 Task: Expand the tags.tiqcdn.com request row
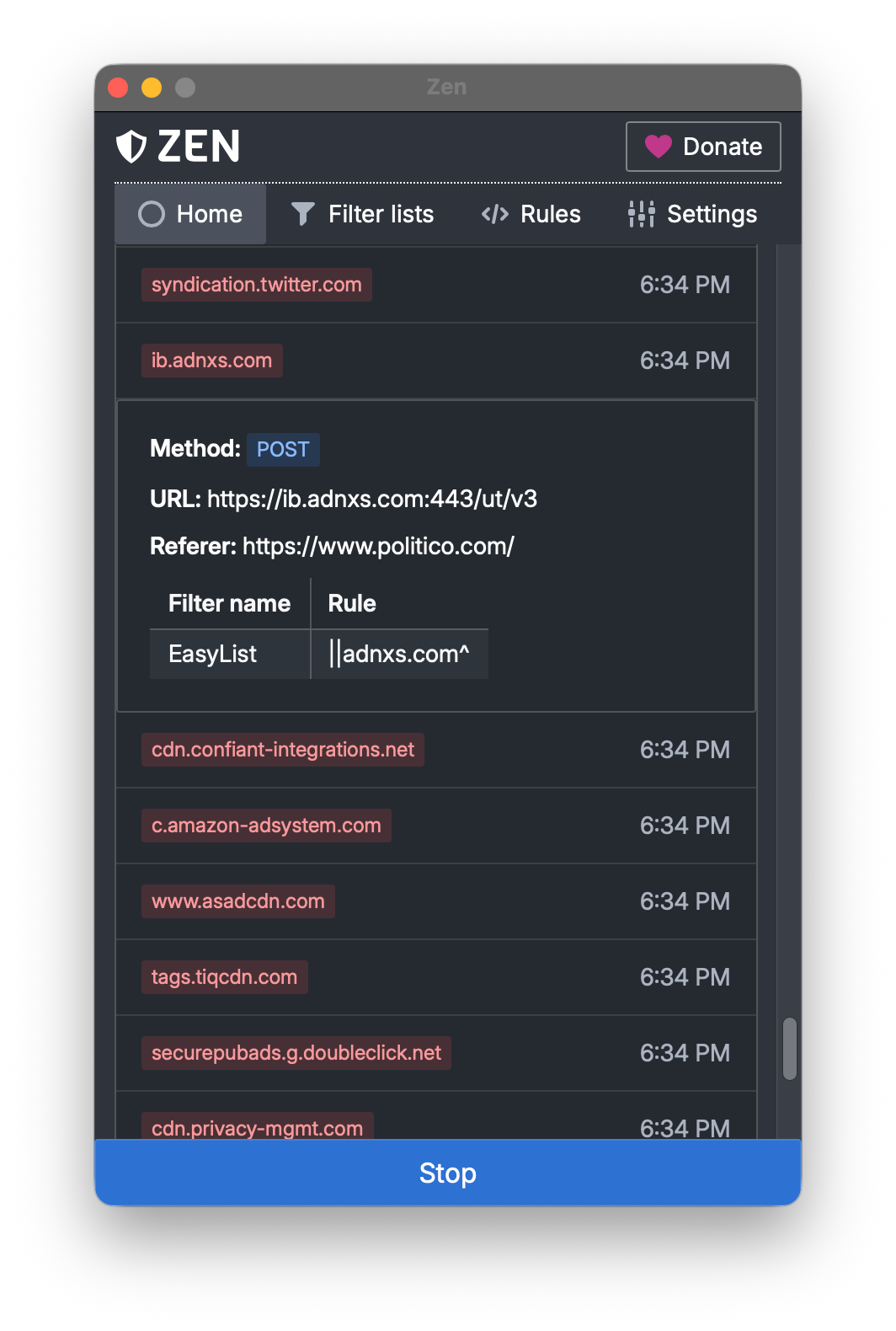436,977
